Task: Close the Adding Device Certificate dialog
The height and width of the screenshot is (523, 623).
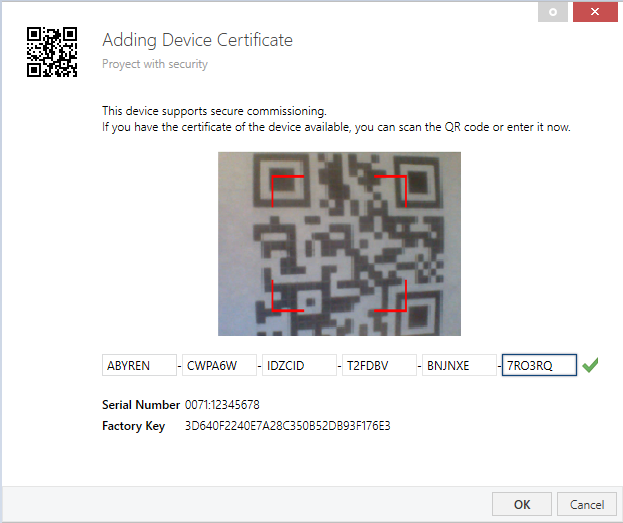Action: [x=595, y=12]
